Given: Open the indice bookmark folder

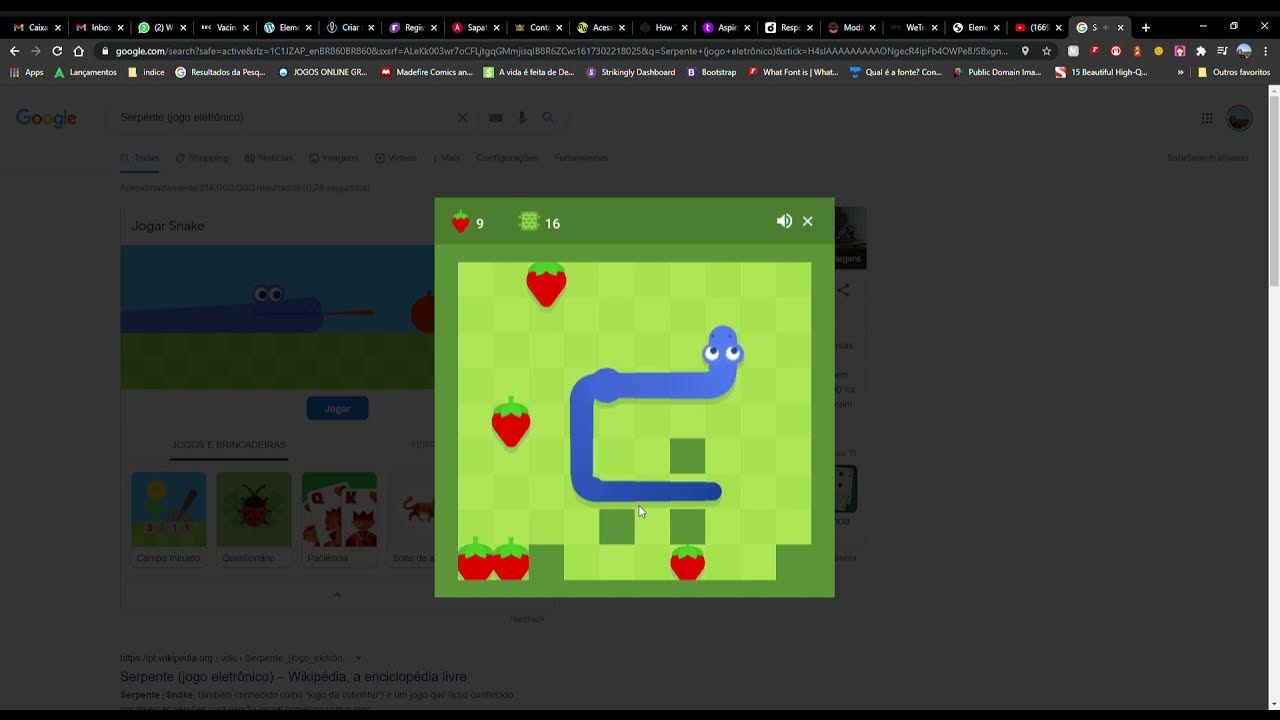Looking at the screenshot, I should coord(146,72).
